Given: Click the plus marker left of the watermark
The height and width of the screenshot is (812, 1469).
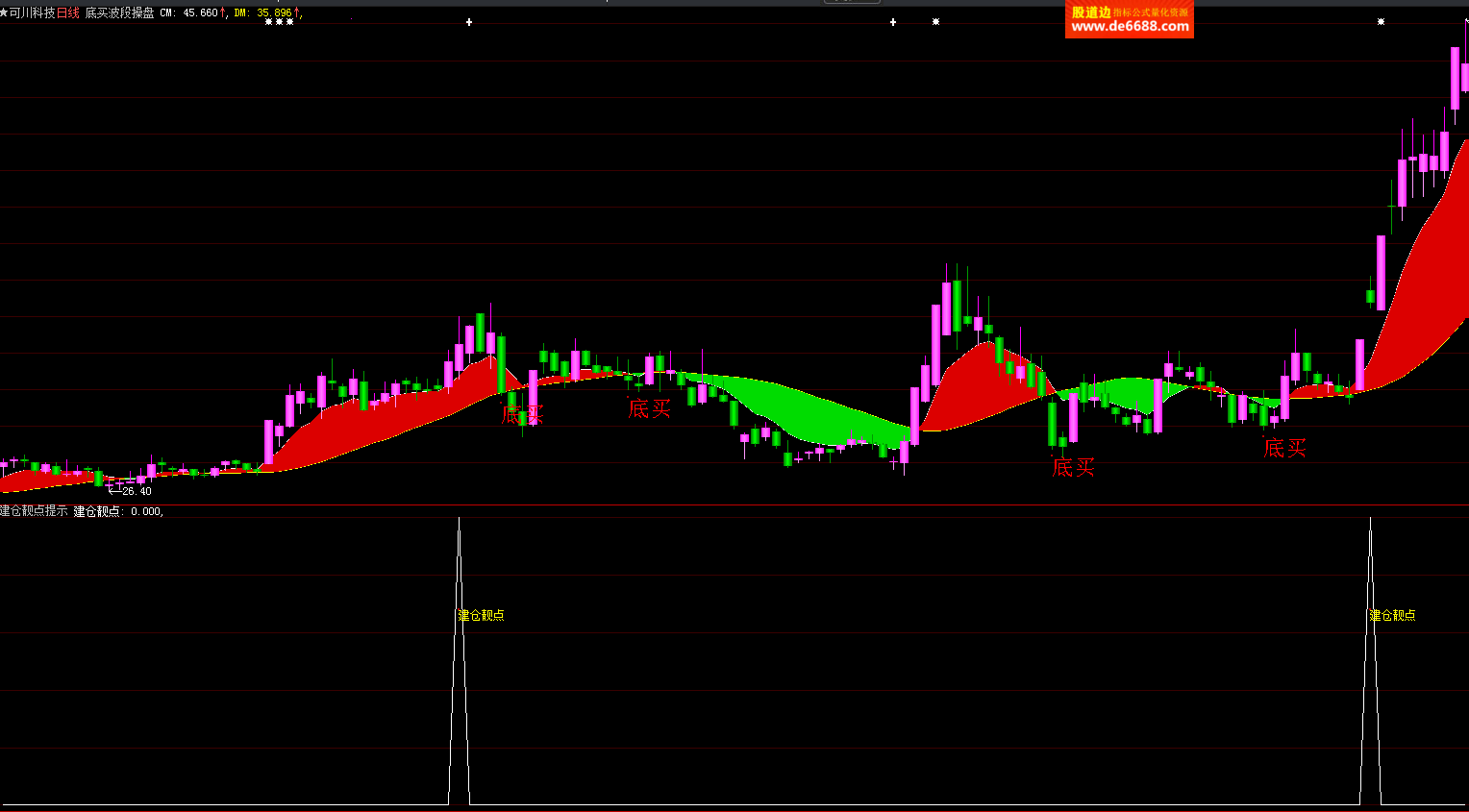Looking at the screenshot, I should pyautogui.click(x=893, y=22).
